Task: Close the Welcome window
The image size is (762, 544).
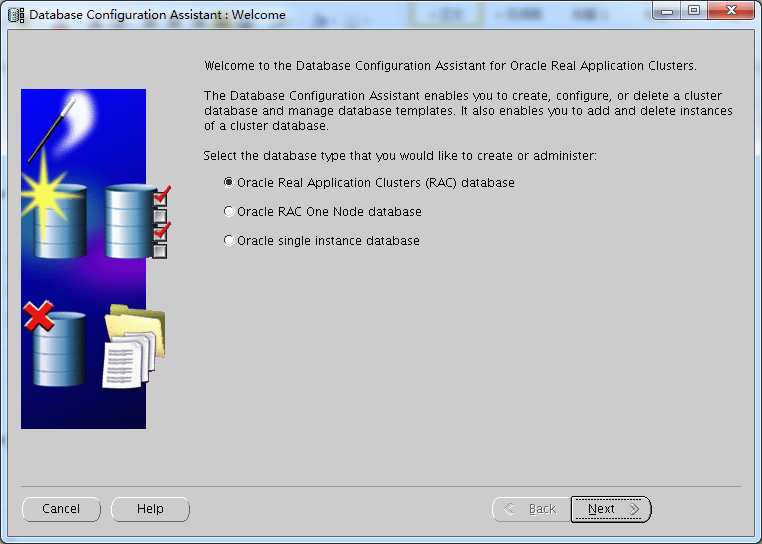Action: tap(731, 11)
